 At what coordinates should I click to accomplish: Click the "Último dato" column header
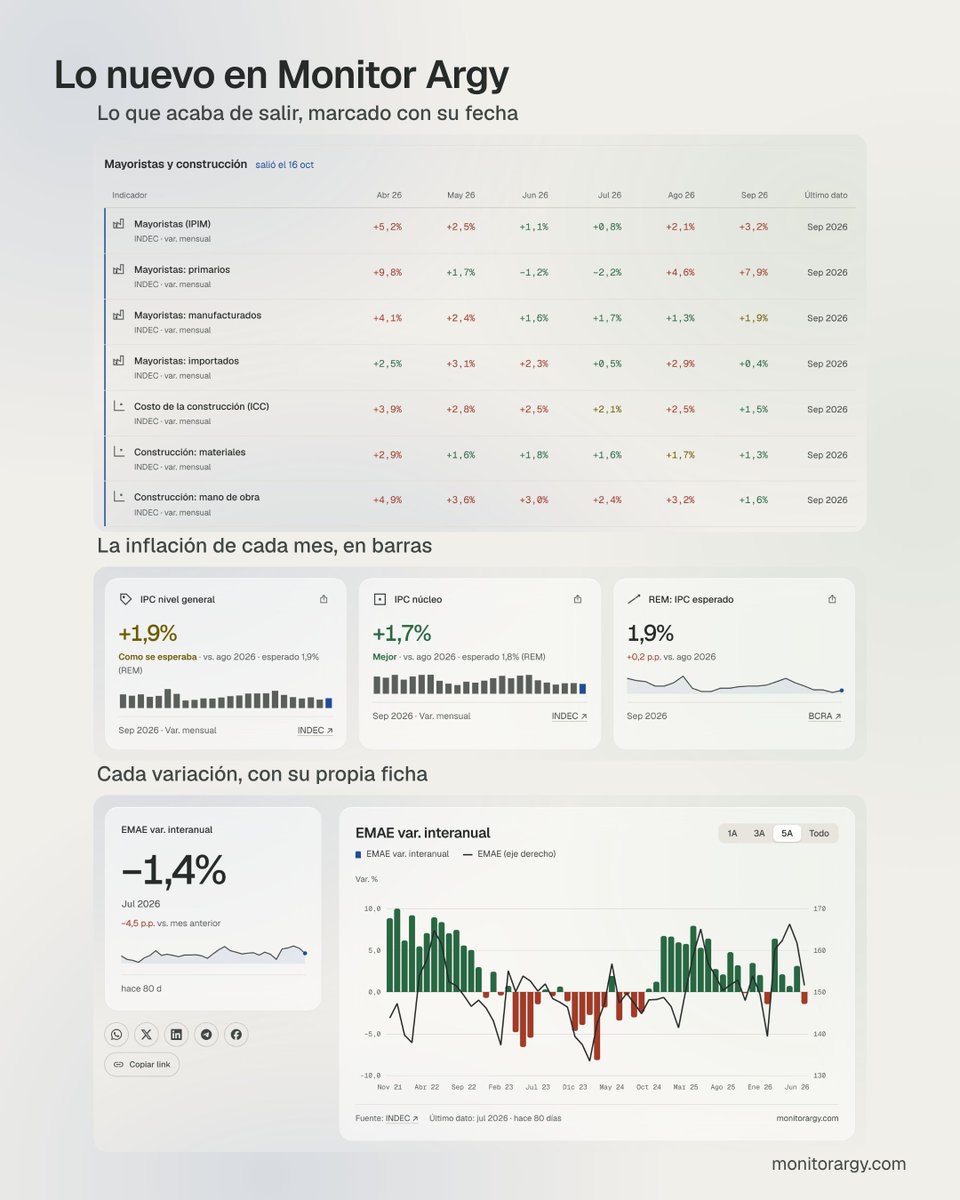click(x=826, y=195)
